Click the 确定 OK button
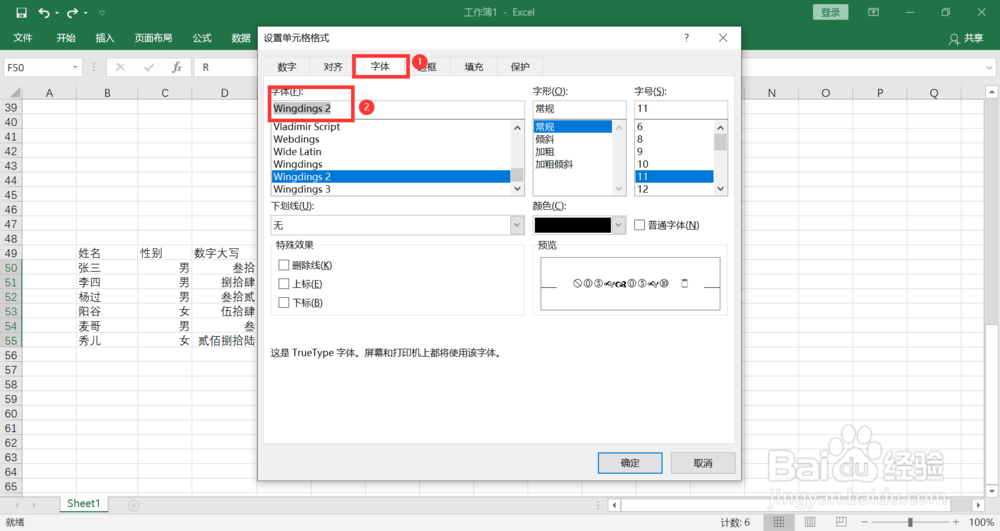Viewport: 1000px width, 531px height. [630, 463]
